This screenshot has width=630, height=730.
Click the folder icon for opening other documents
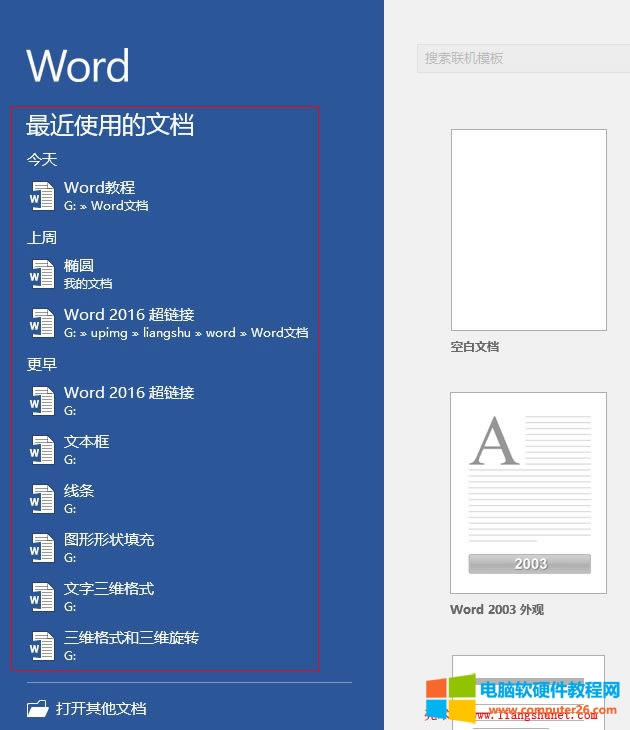[x=38, y=709]
